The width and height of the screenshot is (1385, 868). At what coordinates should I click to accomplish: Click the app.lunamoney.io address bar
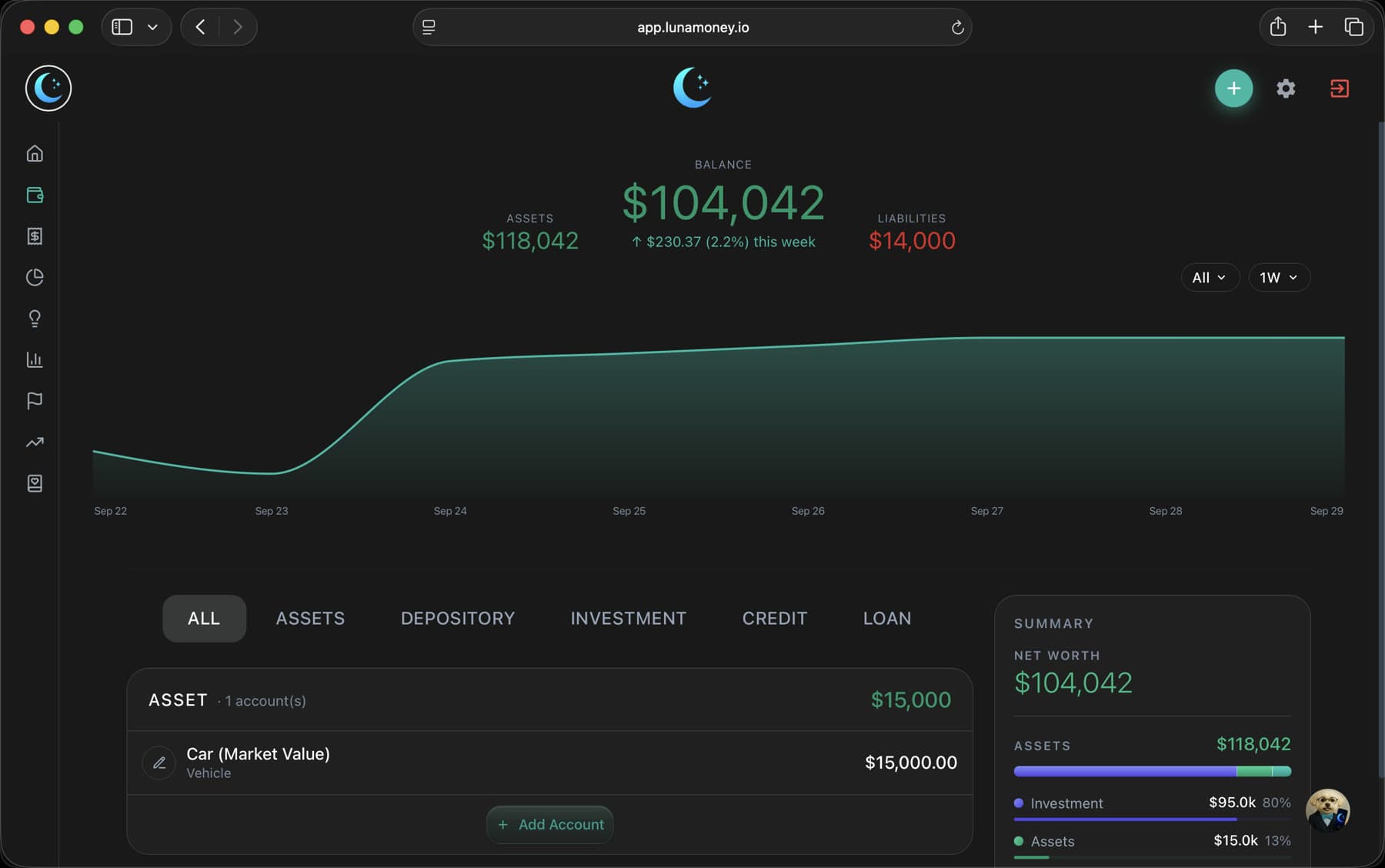[692, 28]
